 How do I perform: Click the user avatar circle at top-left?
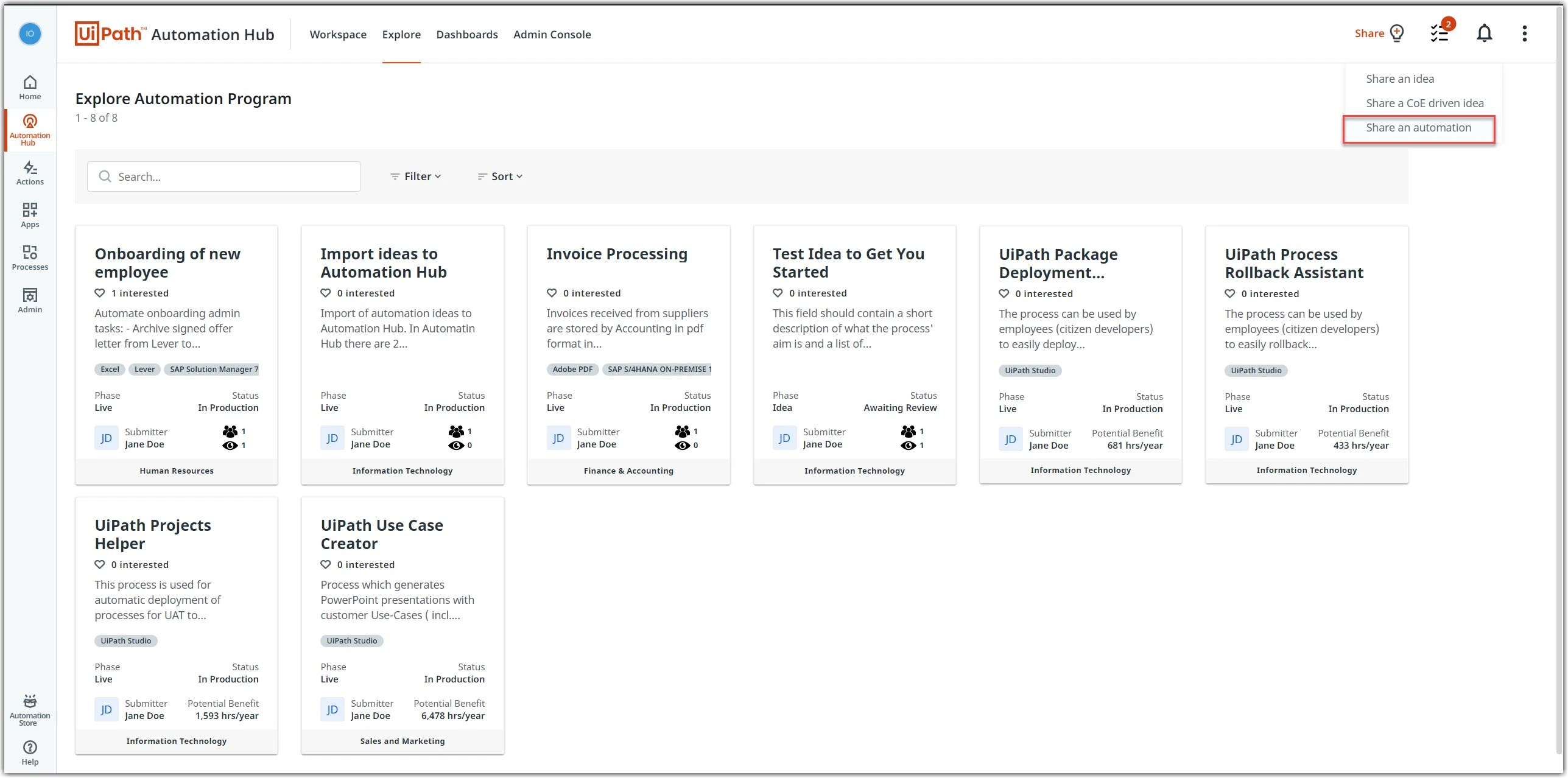[30, 33]
